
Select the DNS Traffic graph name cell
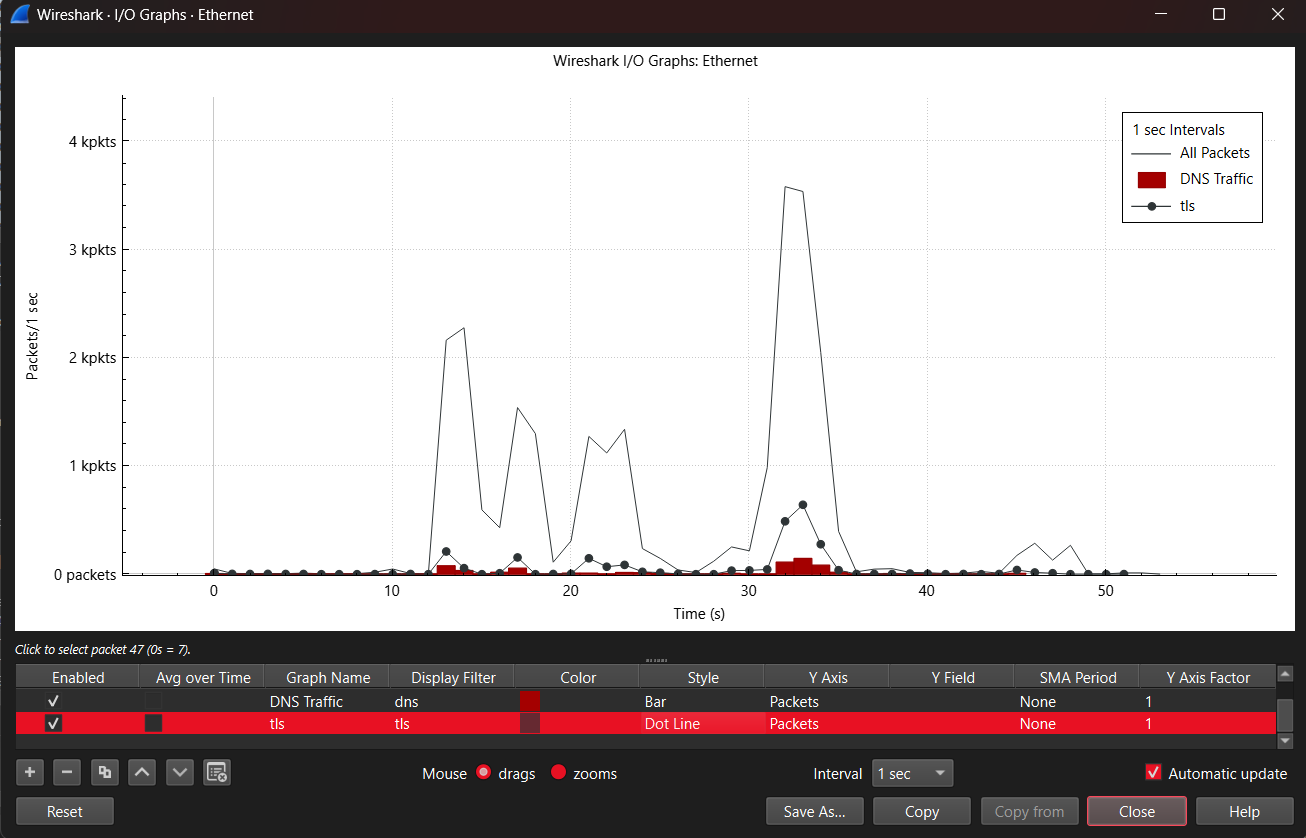(326, 702)
